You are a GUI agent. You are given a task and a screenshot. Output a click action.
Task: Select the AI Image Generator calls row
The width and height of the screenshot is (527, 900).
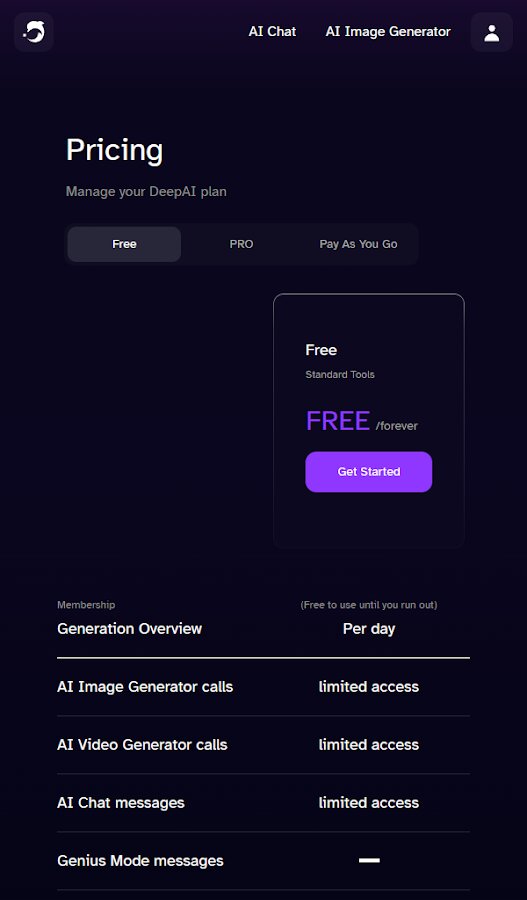coord(264,687)
